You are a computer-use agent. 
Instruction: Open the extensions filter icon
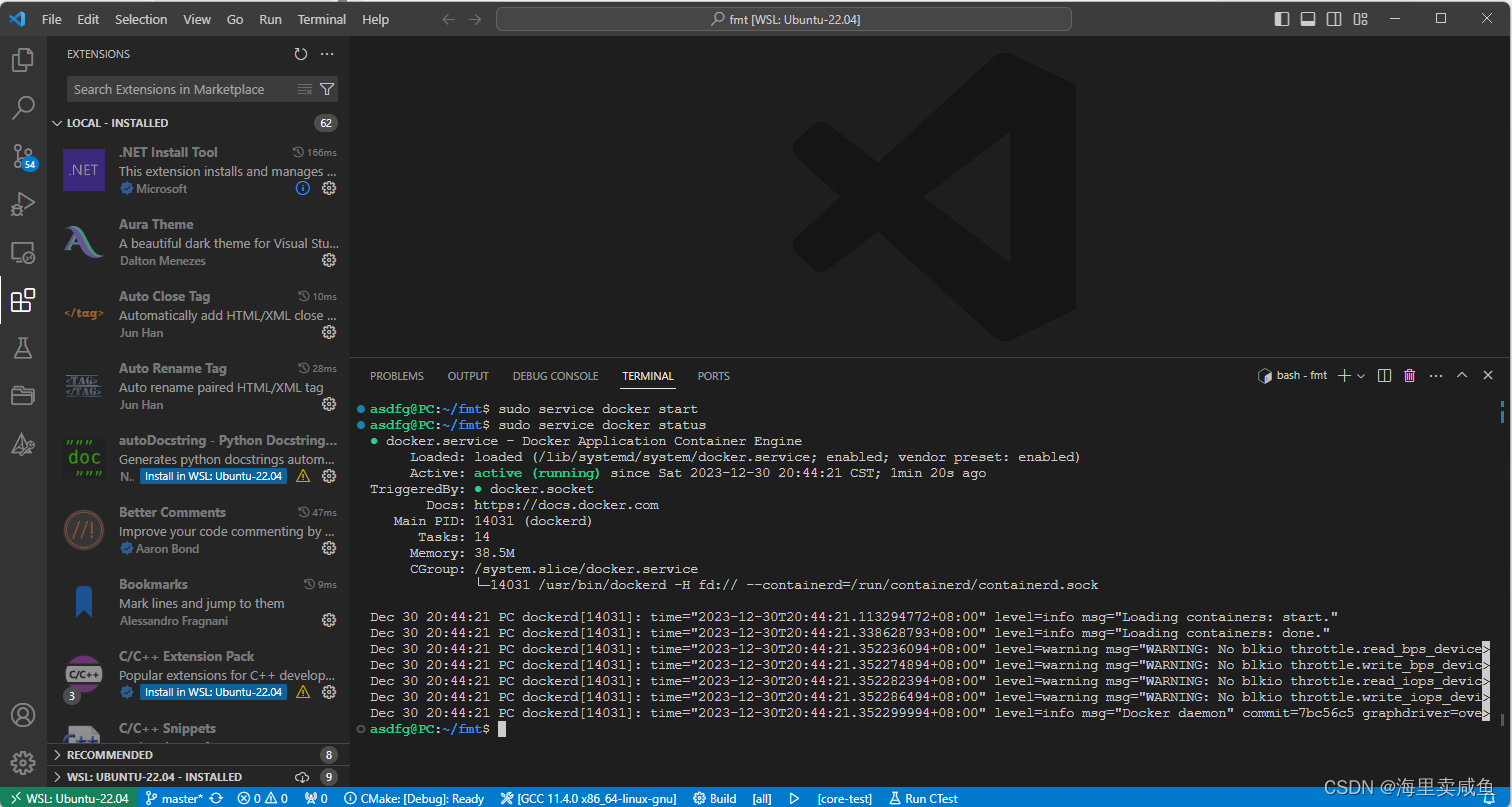(327, 89)
